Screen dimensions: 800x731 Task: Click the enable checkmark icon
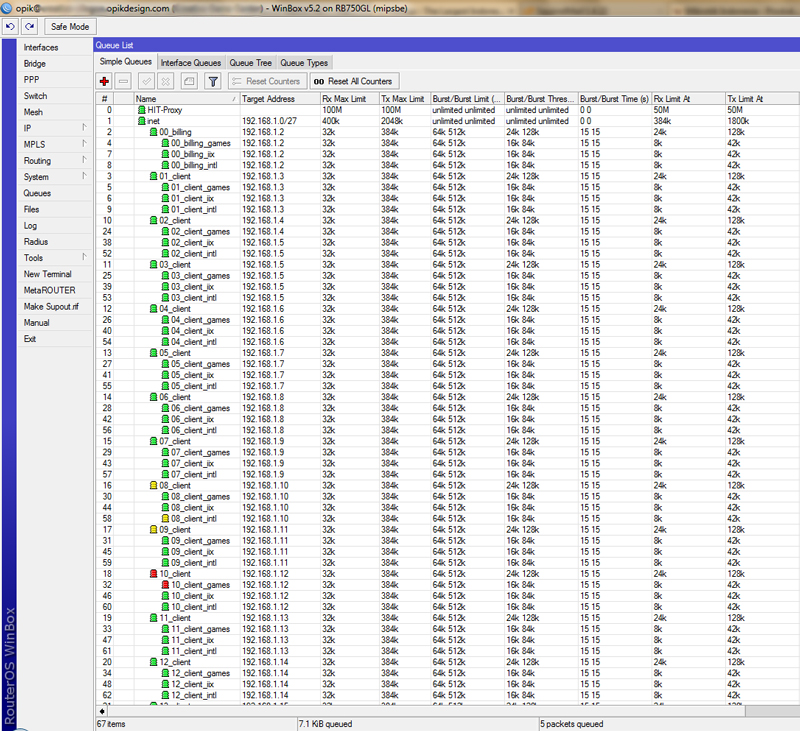click(x=146, y=81)
